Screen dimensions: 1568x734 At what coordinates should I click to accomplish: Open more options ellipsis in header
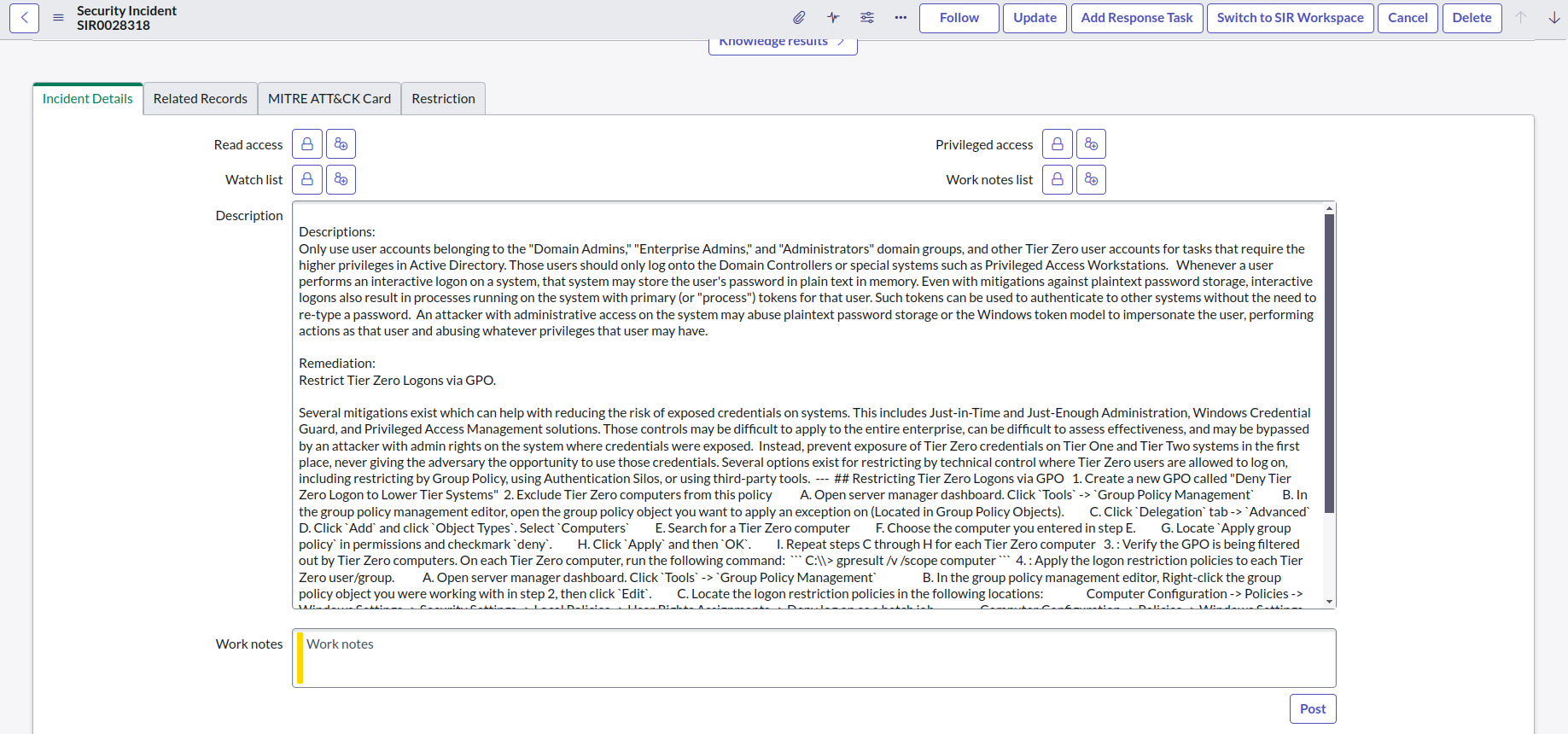pos(901,18)
